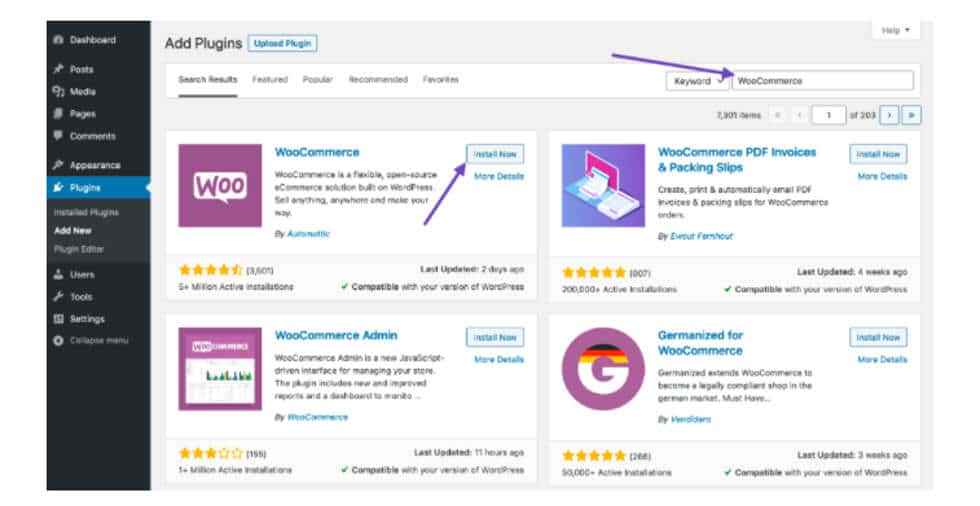Open the Vendidero author link
This screenshot has width=980, height=506.
pos(691,420)
